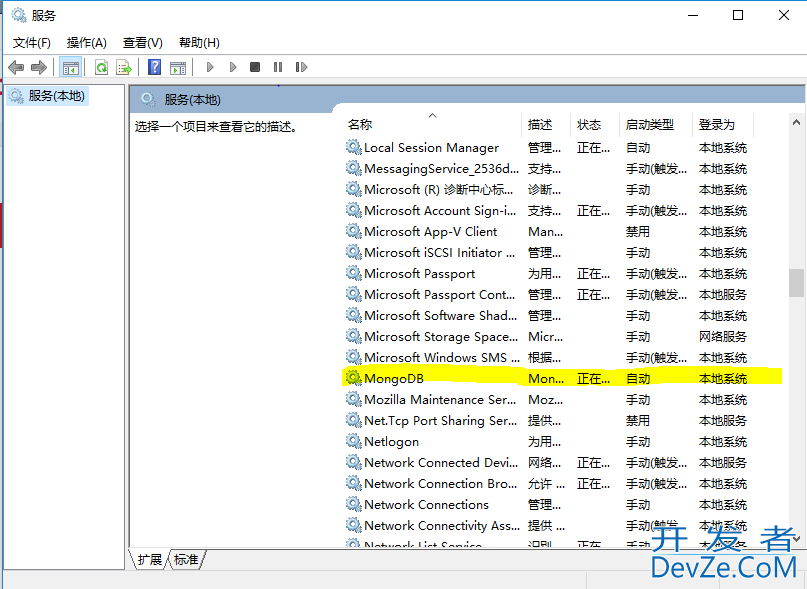Click the Export List toolbar icon
Viewport: 807px width, 589px height.
124,67
